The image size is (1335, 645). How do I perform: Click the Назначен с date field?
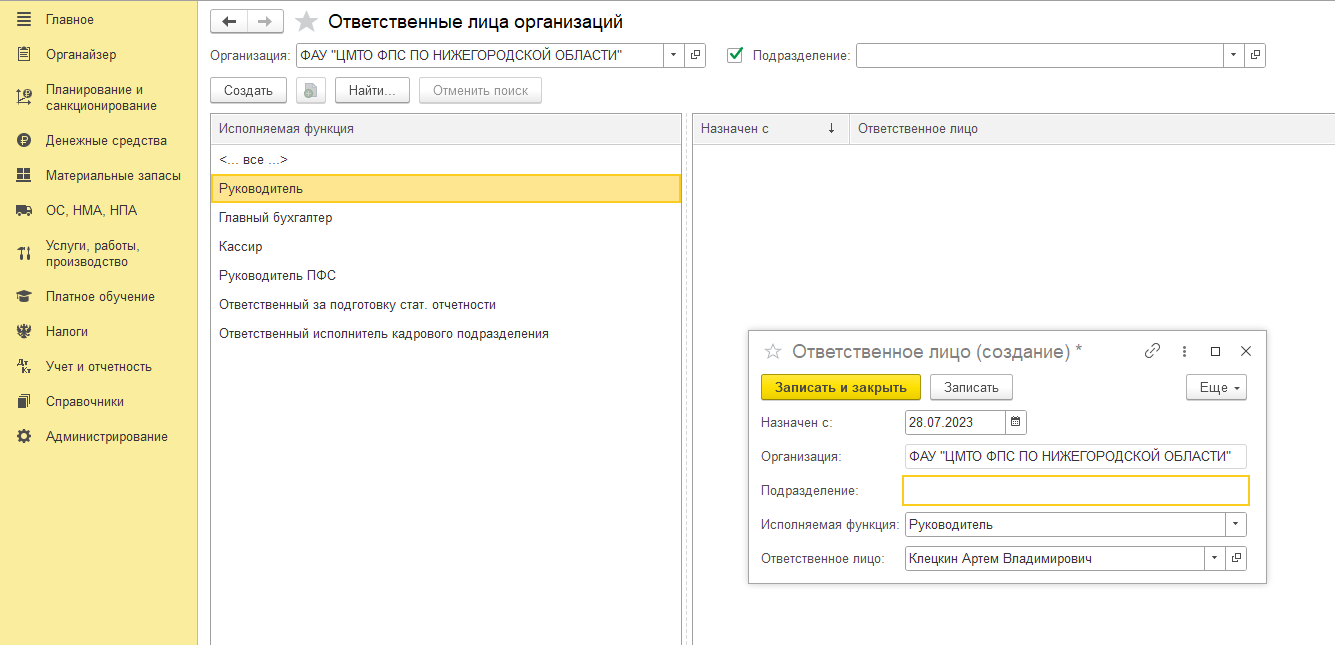(955, 422)
